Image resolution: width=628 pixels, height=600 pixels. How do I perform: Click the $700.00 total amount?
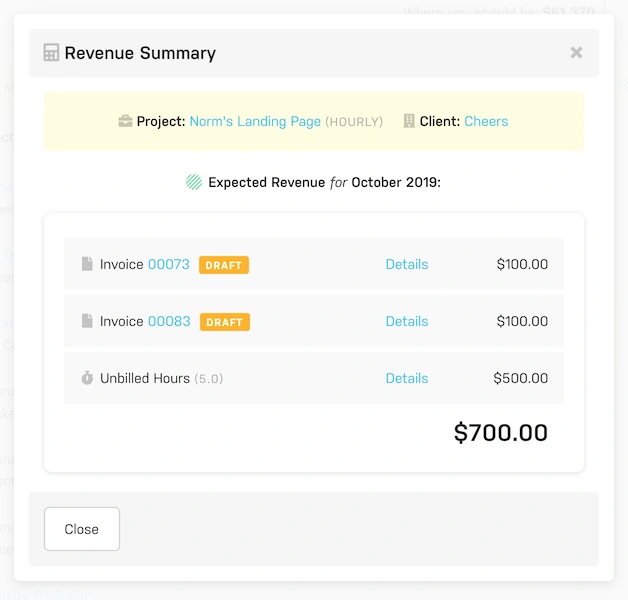click(x=500, y=433)
